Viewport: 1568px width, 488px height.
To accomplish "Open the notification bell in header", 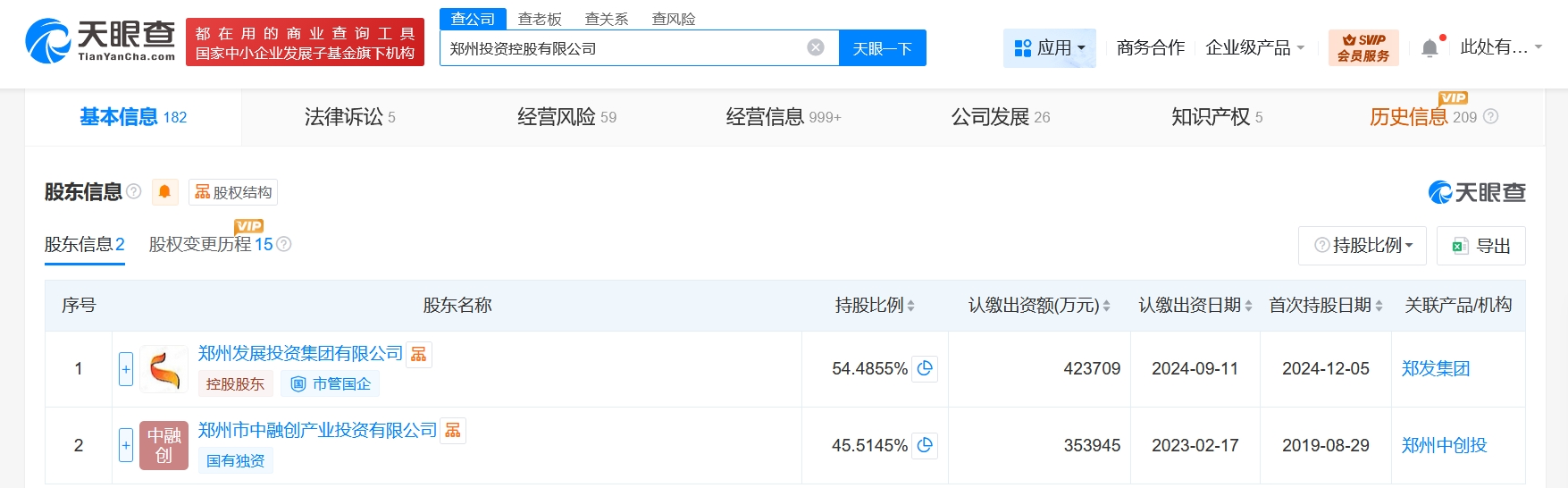I will click(1430, 48).
